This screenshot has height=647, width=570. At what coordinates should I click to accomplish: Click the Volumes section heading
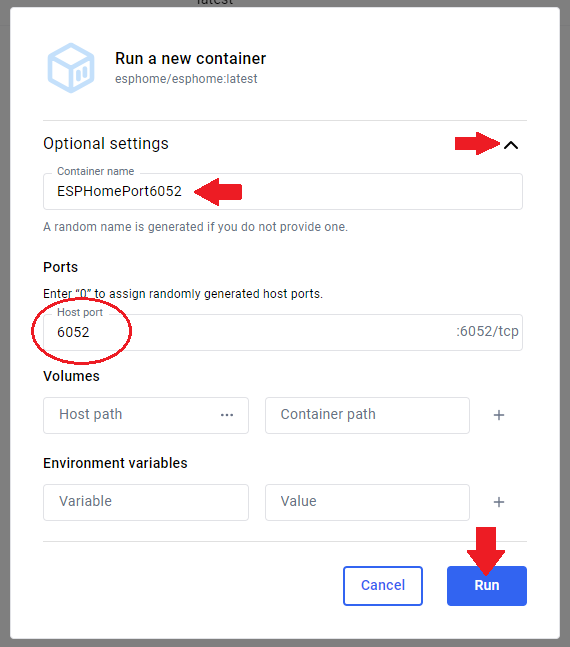(x=71, y=376)
